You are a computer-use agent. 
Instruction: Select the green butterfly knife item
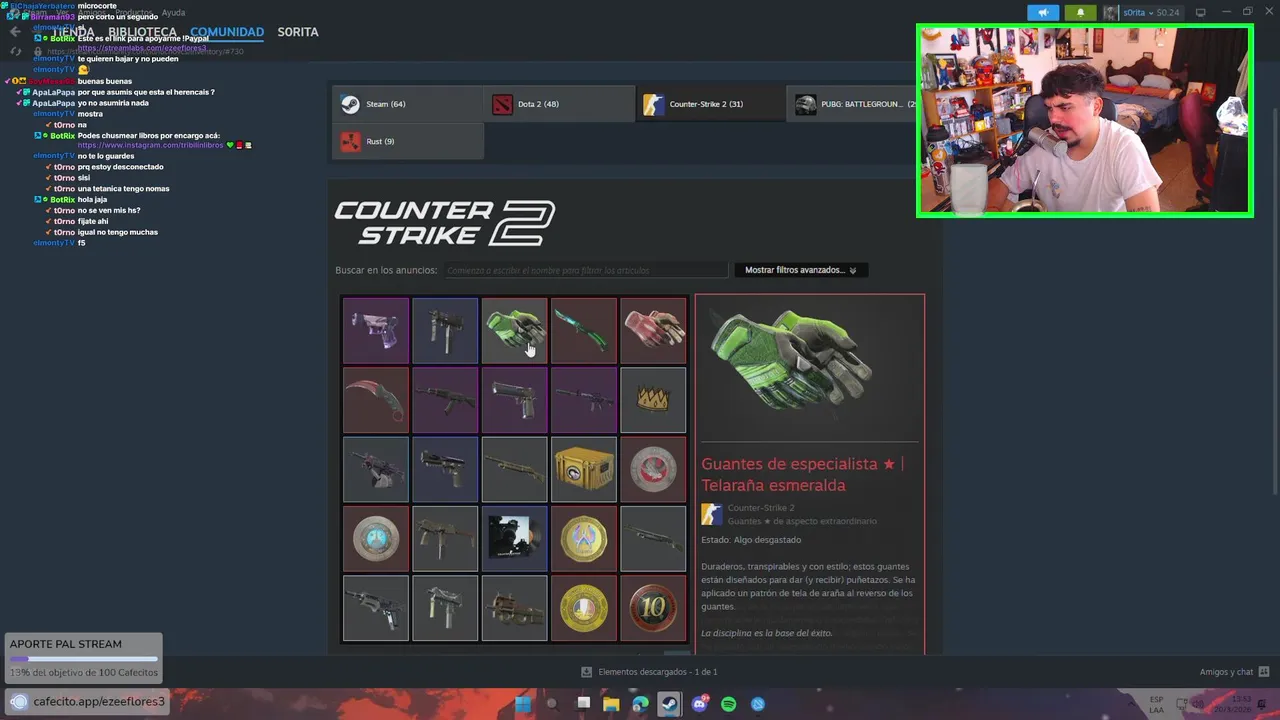[x=584, y=330]
